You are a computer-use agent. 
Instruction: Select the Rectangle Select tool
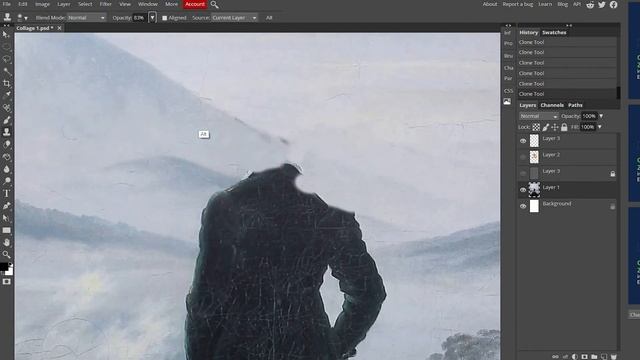point(6,47)
